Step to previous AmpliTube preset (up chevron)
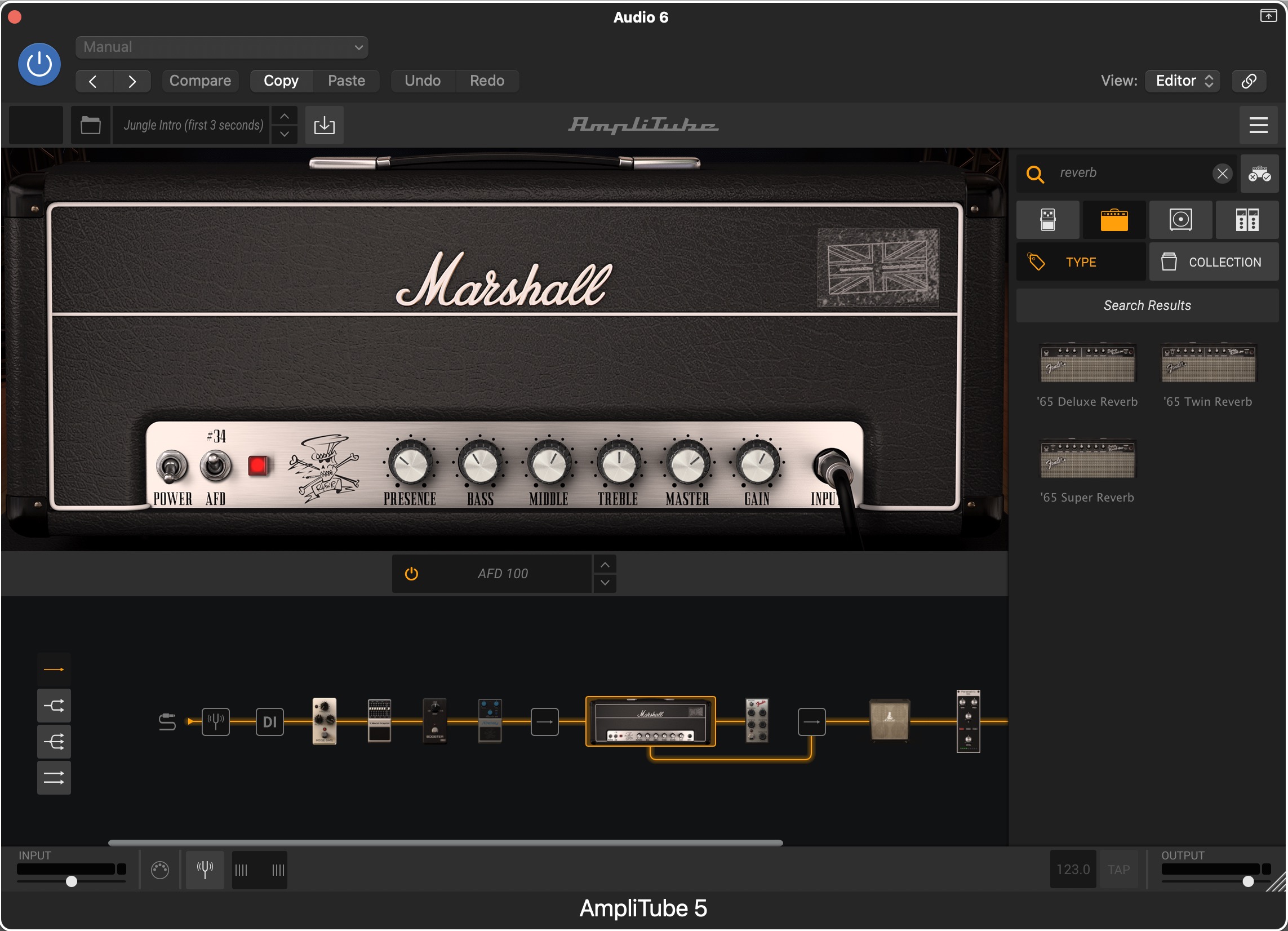 pyautogui.click(x=285, y=117)
